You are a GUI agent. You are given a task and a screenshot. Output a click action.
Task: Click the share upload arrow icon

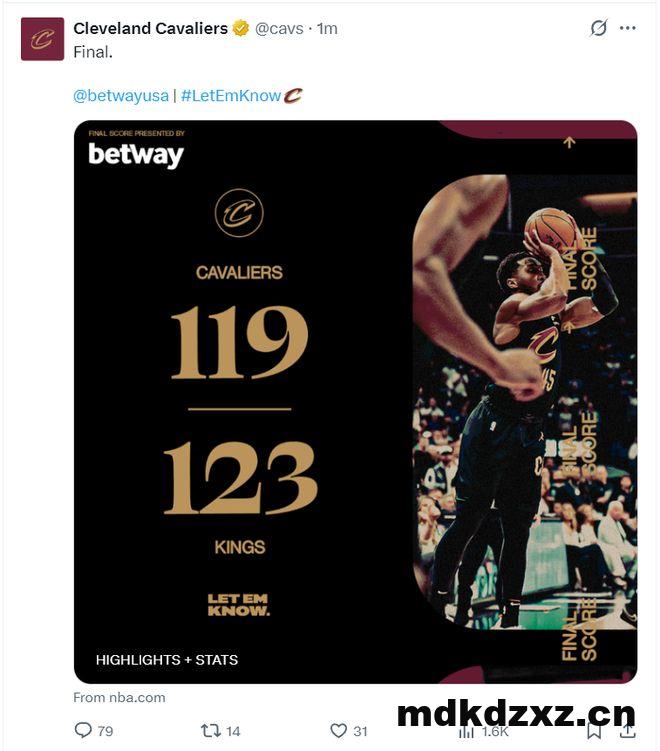click(x=627, y=731)
